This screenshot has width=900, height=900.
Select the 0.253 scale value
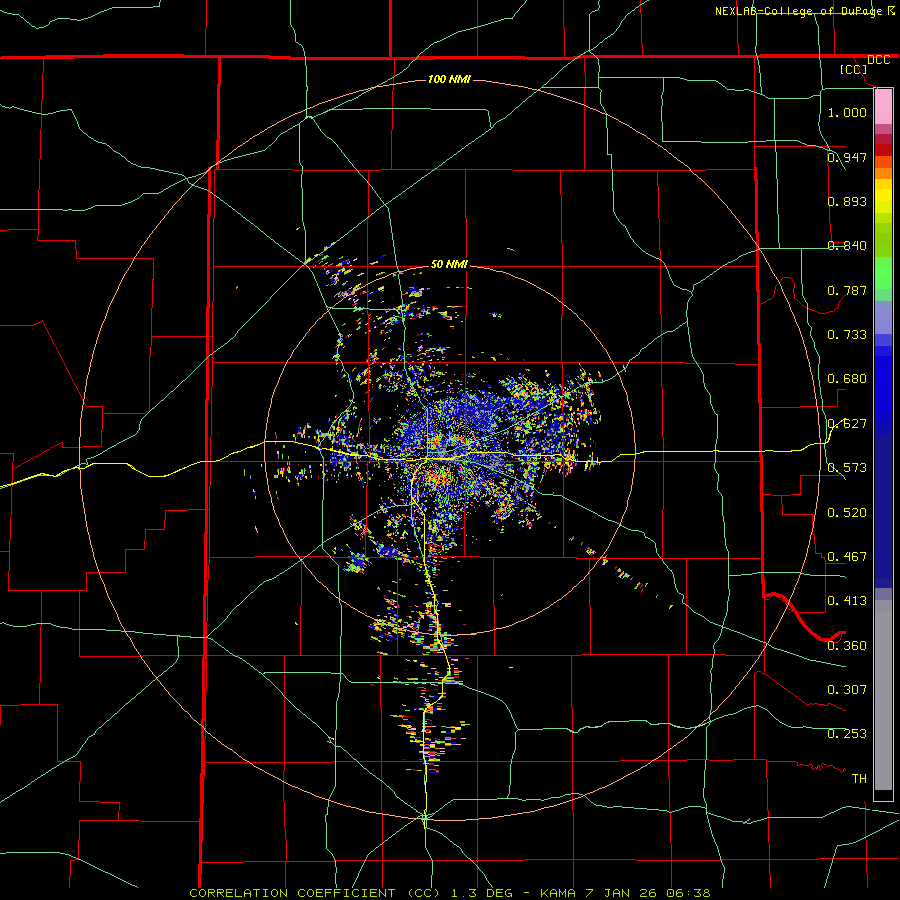[x=847, y=734]
